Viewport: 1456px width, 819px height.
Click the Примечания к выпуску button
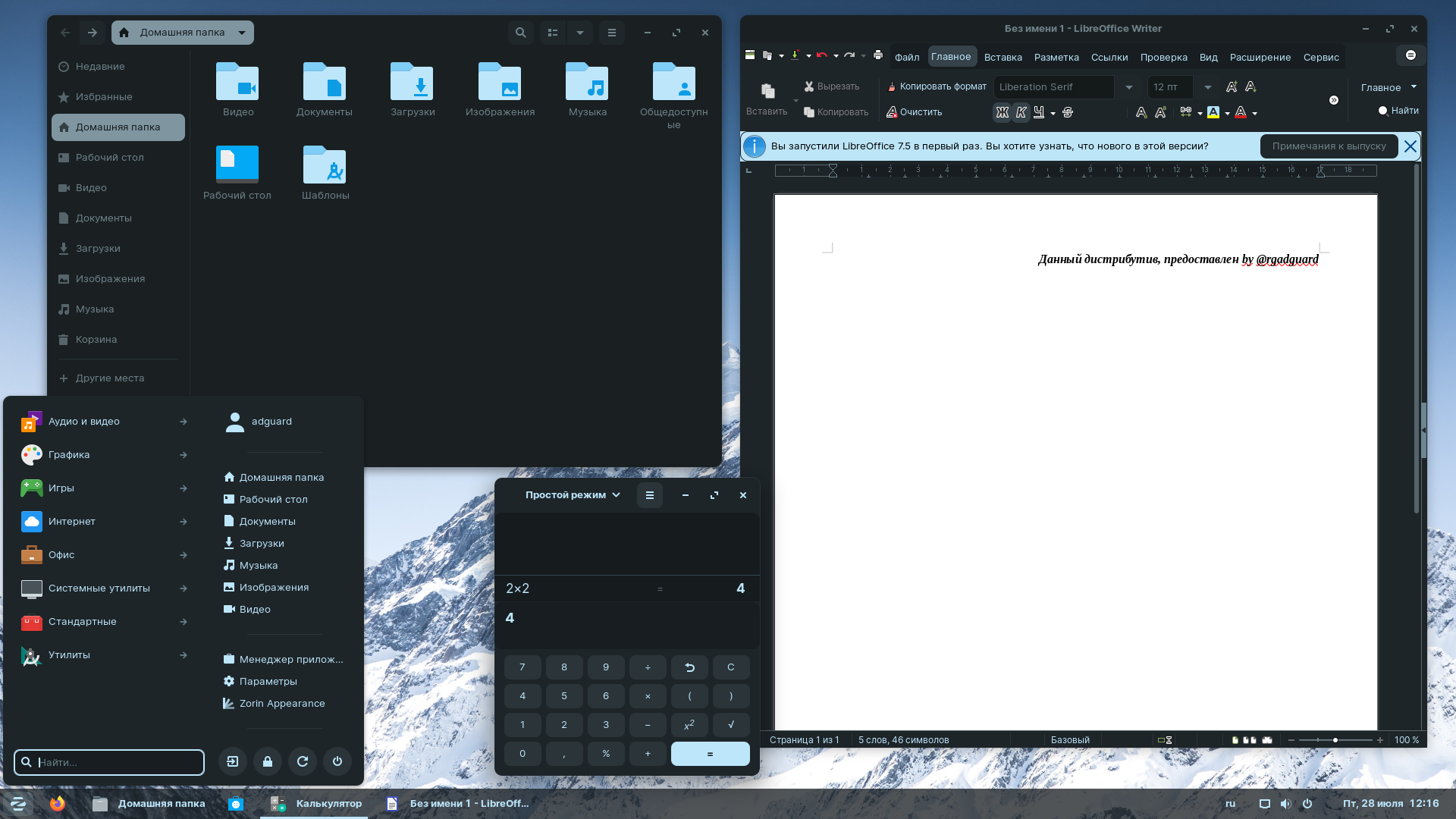1329,146
